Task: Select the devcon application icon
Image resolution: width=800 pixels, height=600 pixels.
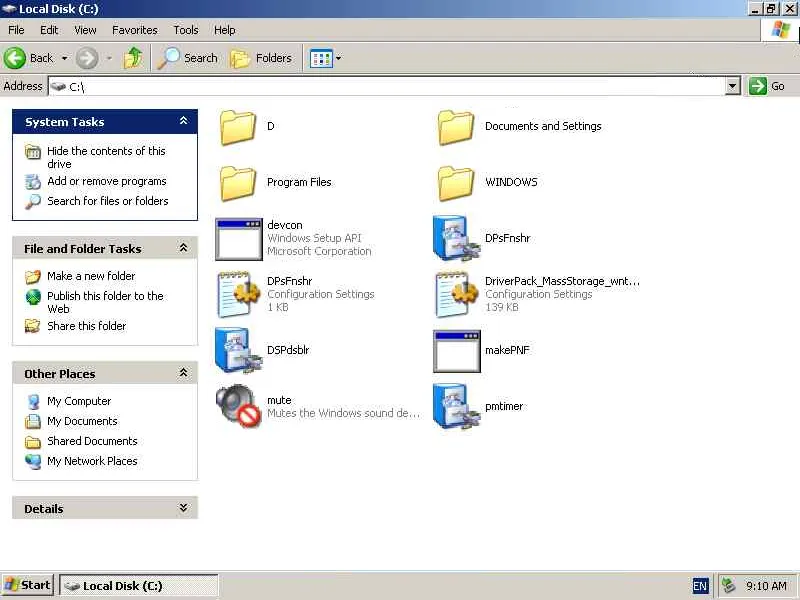Action: pos(239,239)
